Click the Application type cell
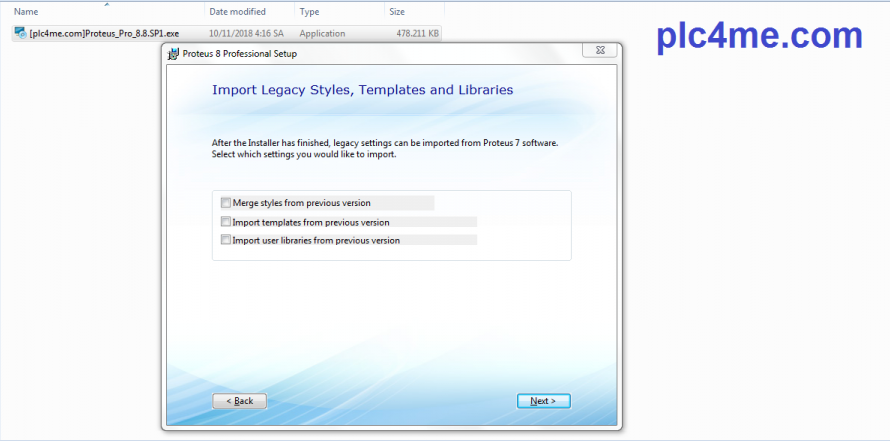Image resolution: width=890 pixels, height=441 pixels. click(322, 33)
